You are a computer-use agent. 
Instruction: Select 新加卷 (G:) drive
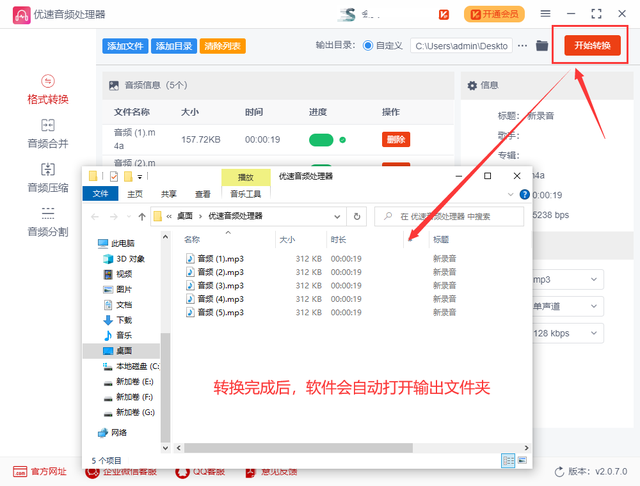click(129, 413)
